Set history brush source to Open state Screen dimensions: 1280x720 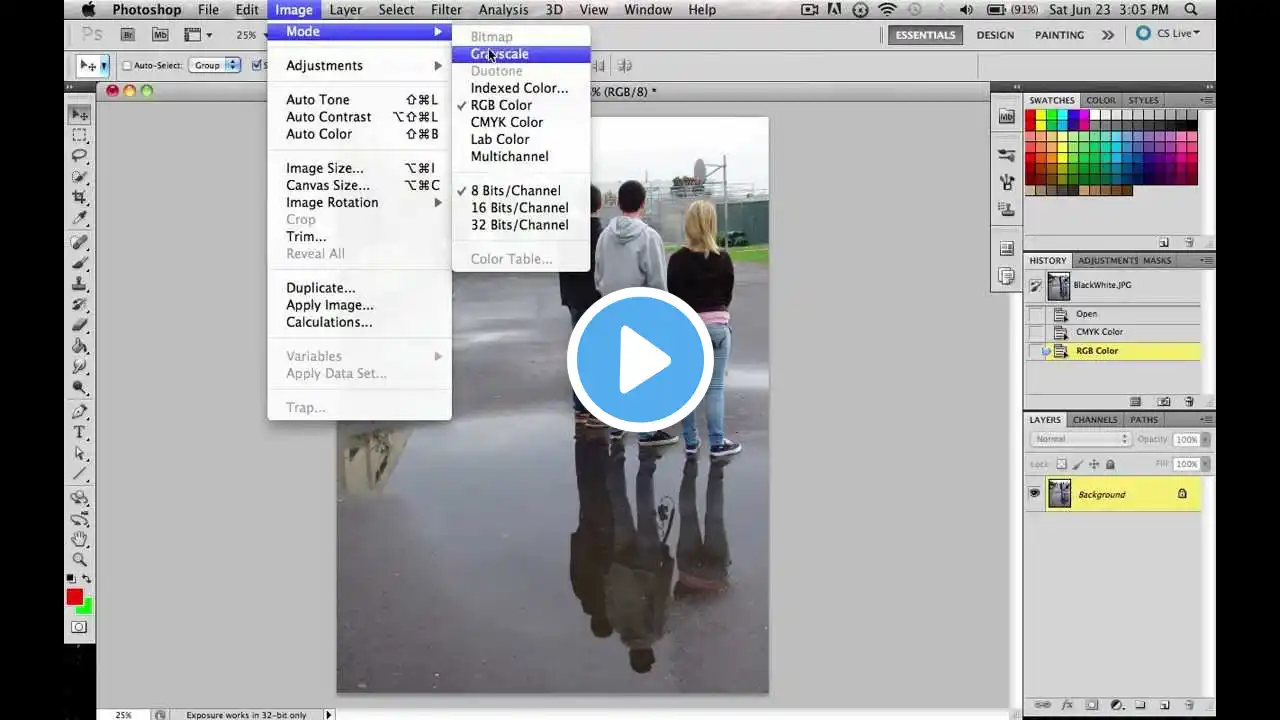(x=1036, y=314)
